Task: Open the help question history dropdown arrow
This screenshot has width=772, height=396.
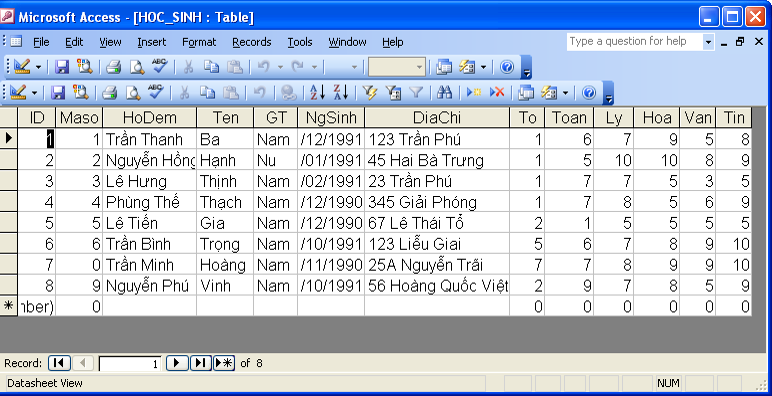Action: tap(708, 42)
